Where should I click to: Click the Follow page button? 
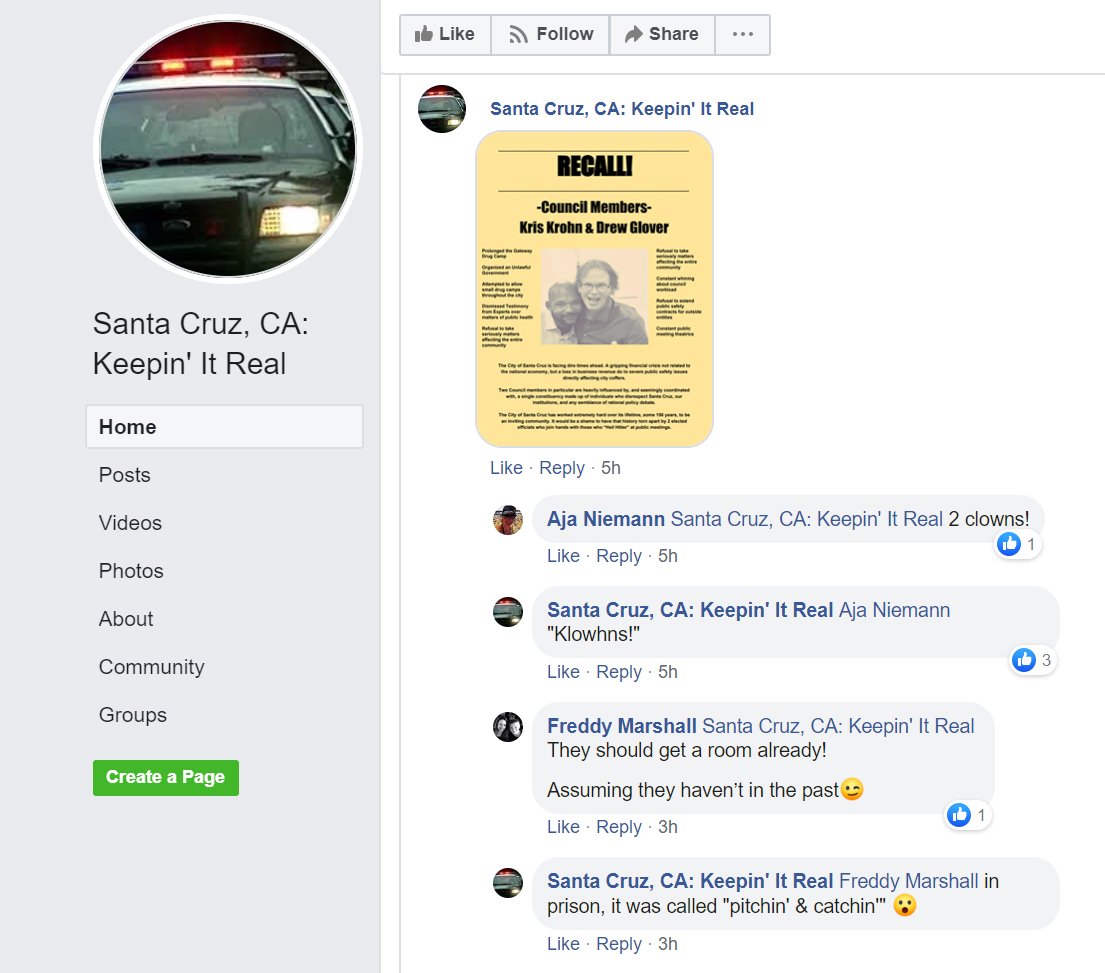[550, 35]
